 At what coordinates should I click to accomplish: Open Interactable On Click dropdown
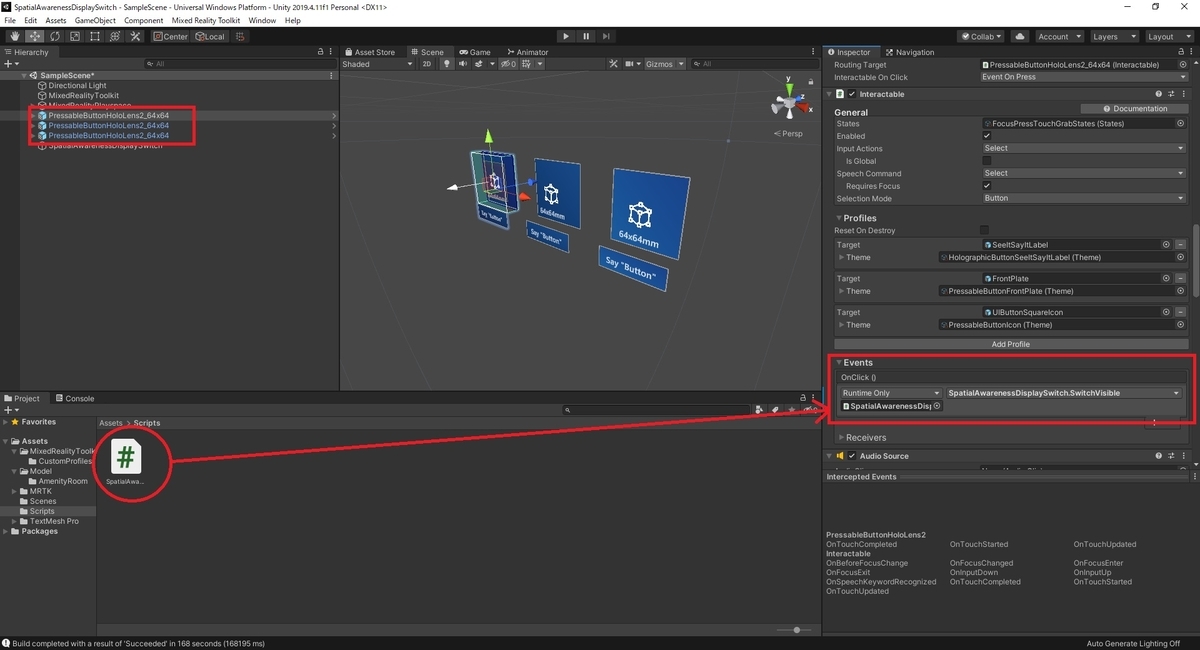pyautogui.click(x=1083, y=77)
